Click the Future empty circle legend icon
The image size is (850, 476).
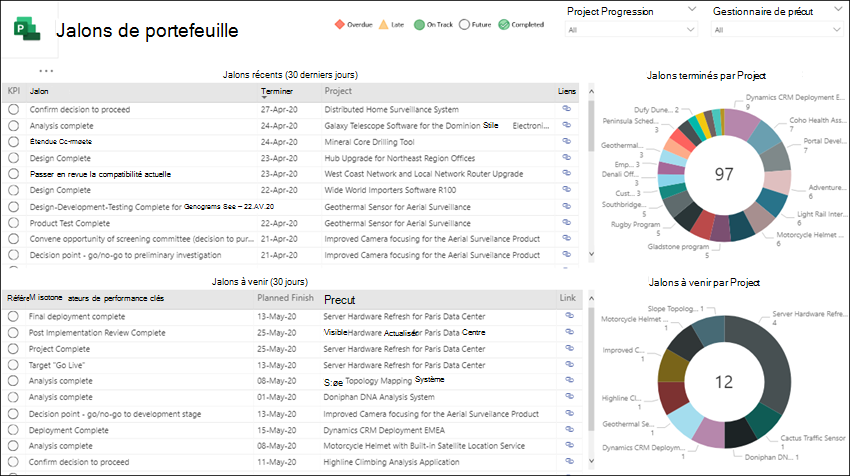[464, 24]
